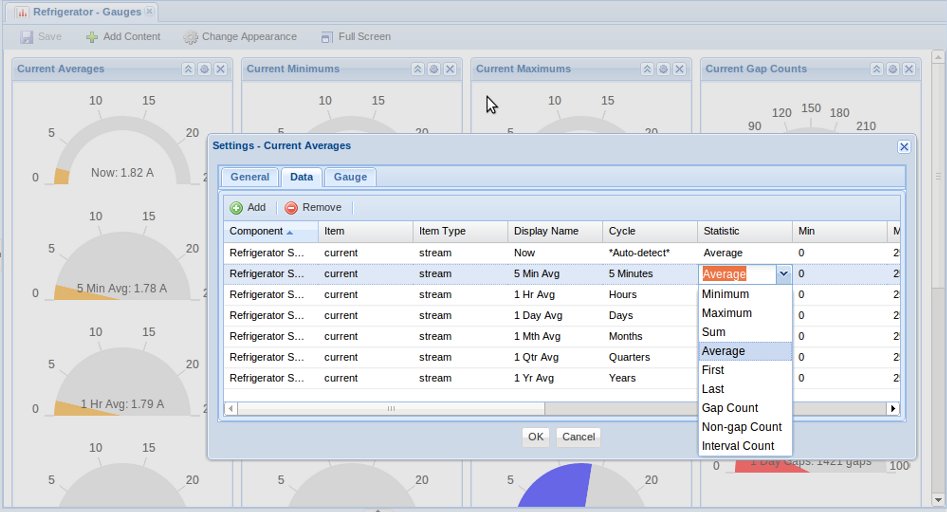947x512 pixels.
Task: Pick Interval Count statistic option
Action: (738, 446)
